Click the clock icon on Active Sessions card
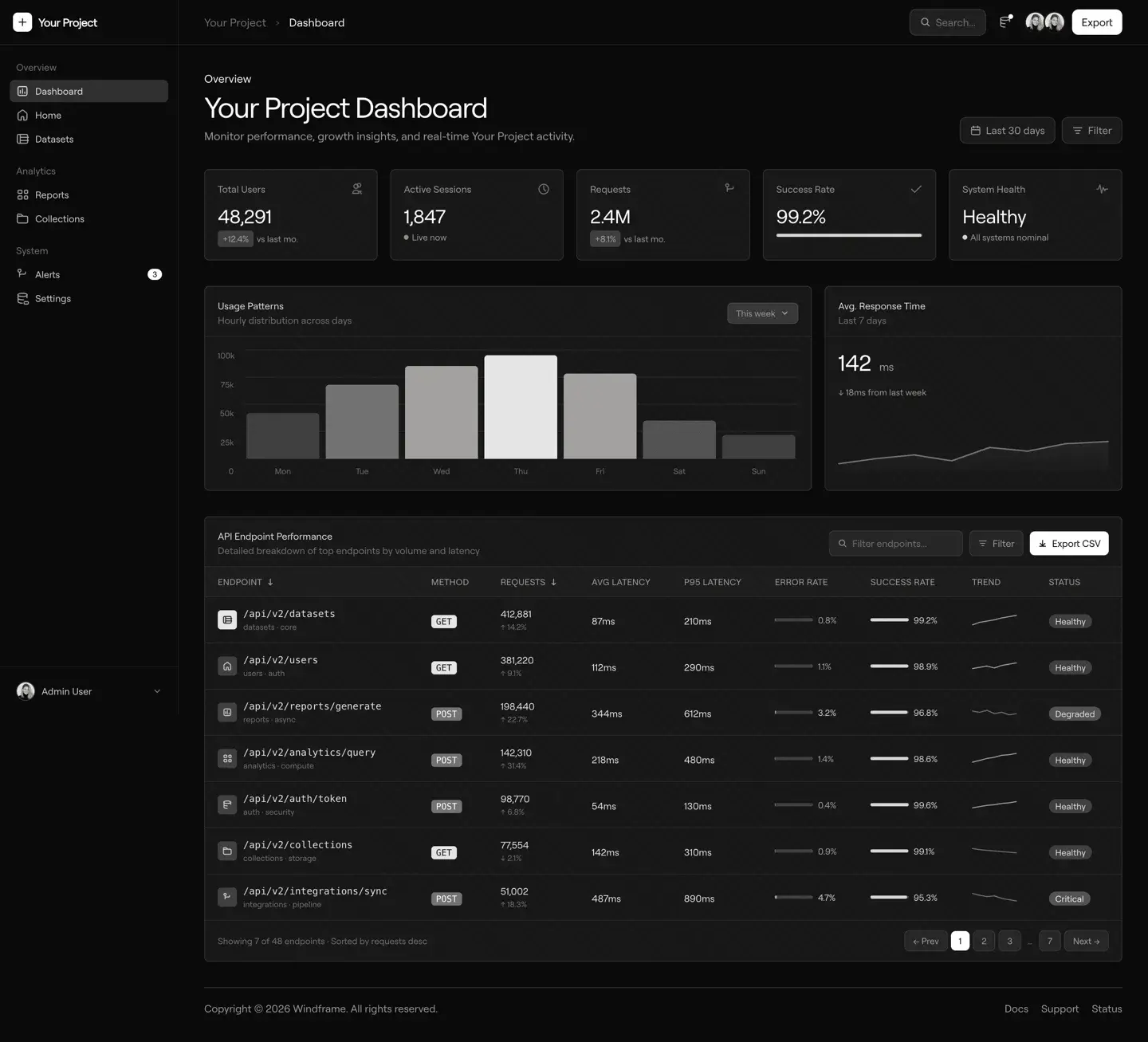This screenshot has height=1042, width=1148. pyautogui.click(x=543, y=189)
